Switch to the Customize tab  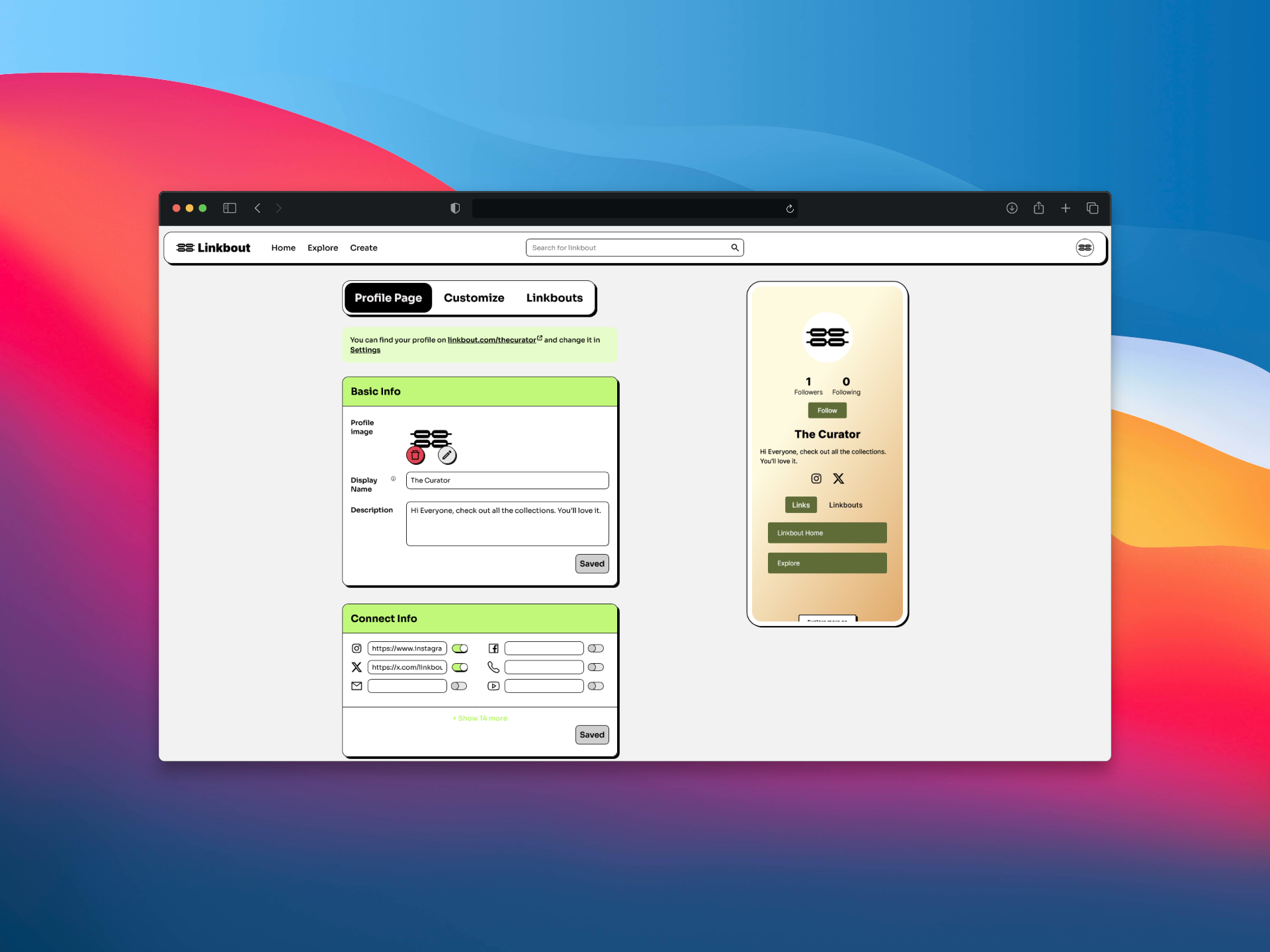coord(474,297)
